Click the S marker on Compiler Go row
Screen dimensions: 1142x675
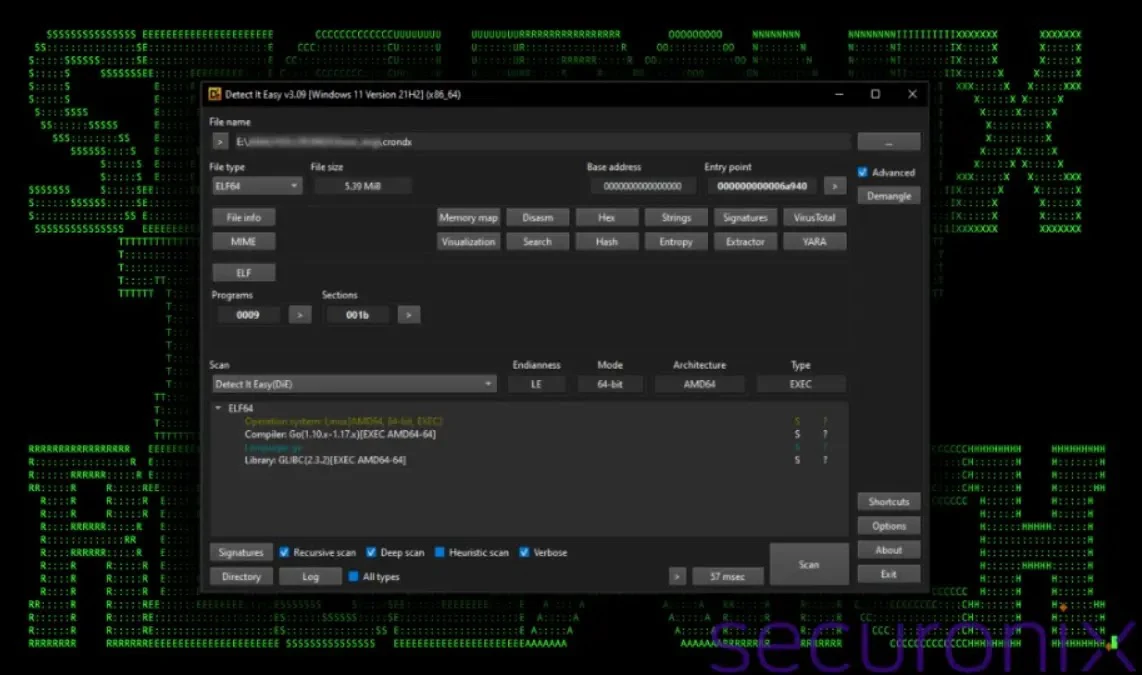click(x=797, y=434)
